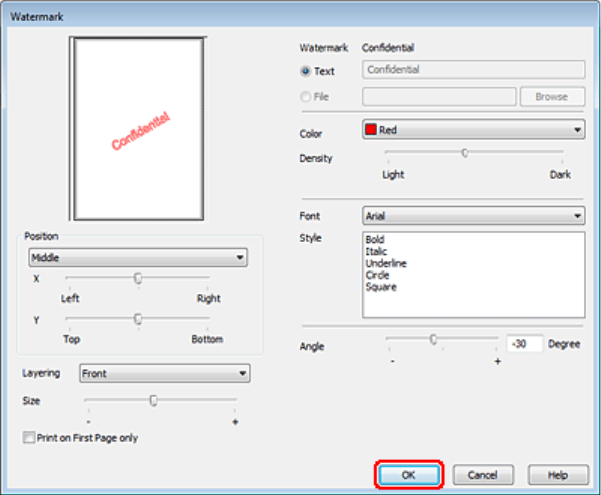Click the X position slider handle
601x495 pixels.
click(138, 278)
